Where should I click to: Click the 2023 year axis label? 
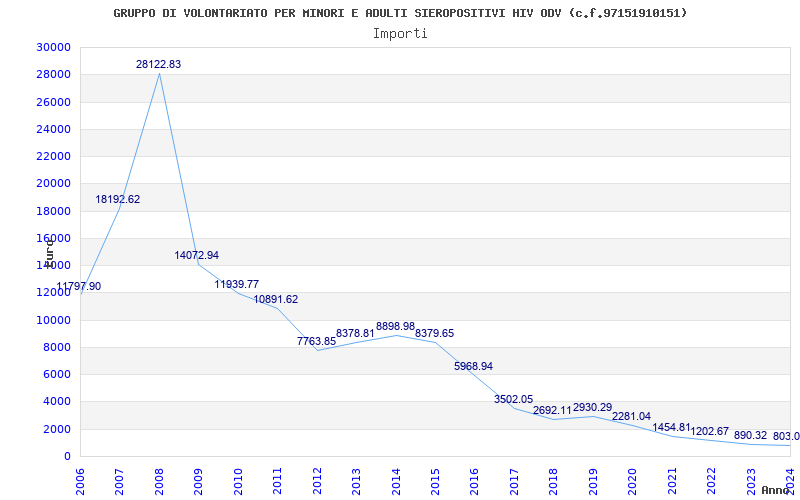[751, 481]
